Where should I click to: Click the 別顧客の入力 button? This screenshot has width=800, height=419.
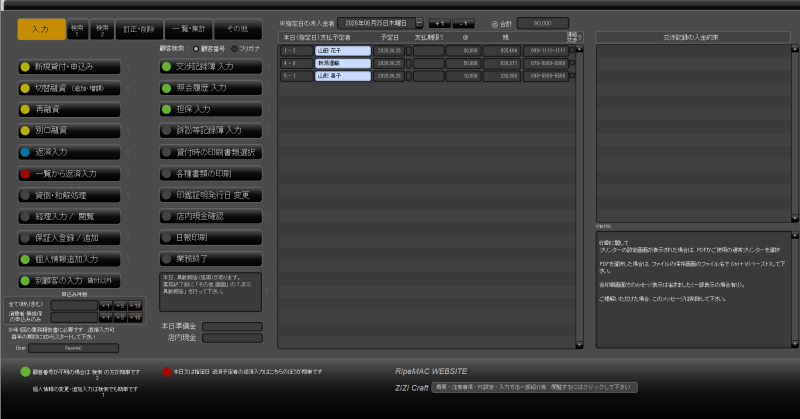pos(69,280)
